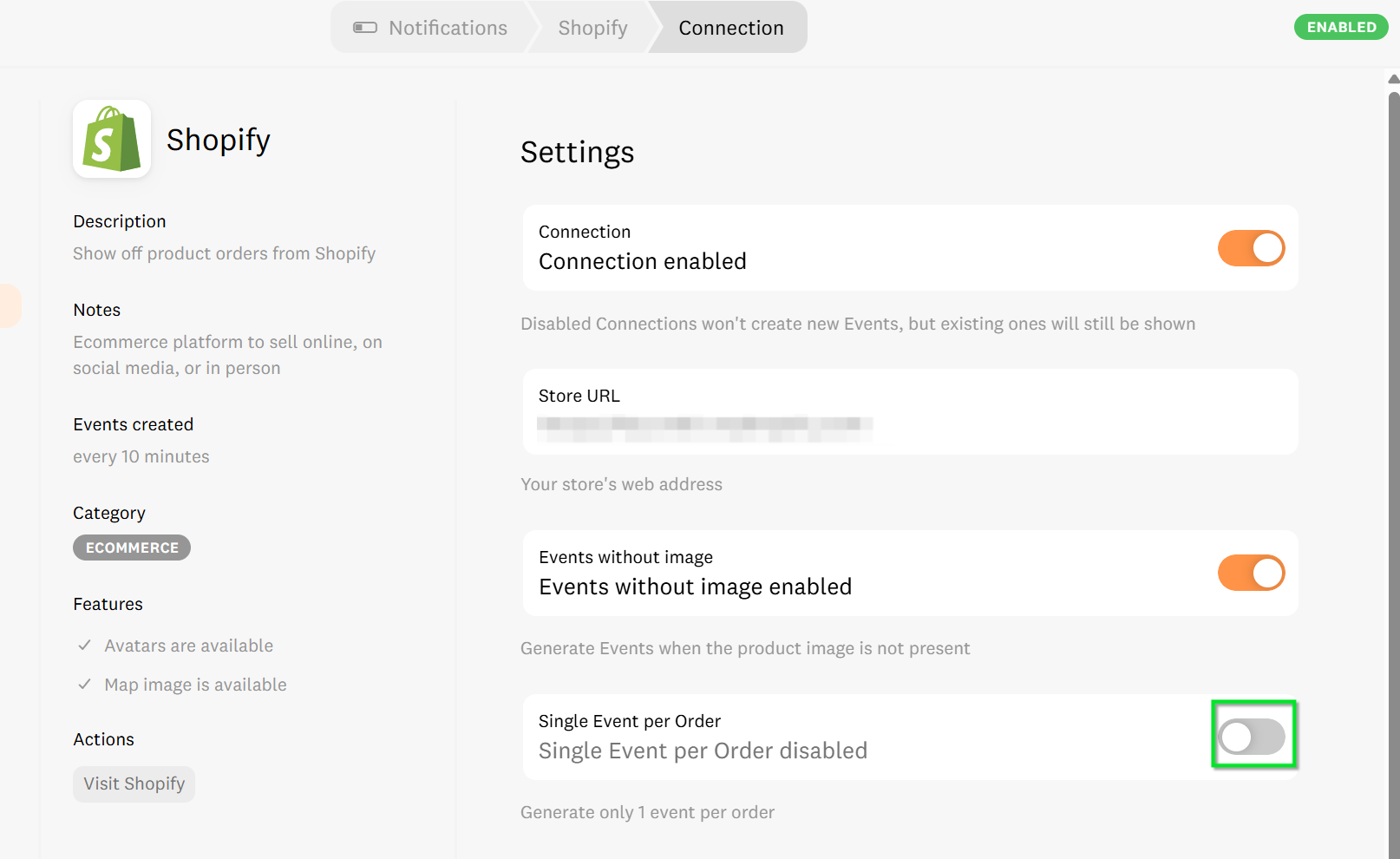Click the ECOMMERCE category tag
The width and height of the screenshot is (1400, 859).
point(132,548)
